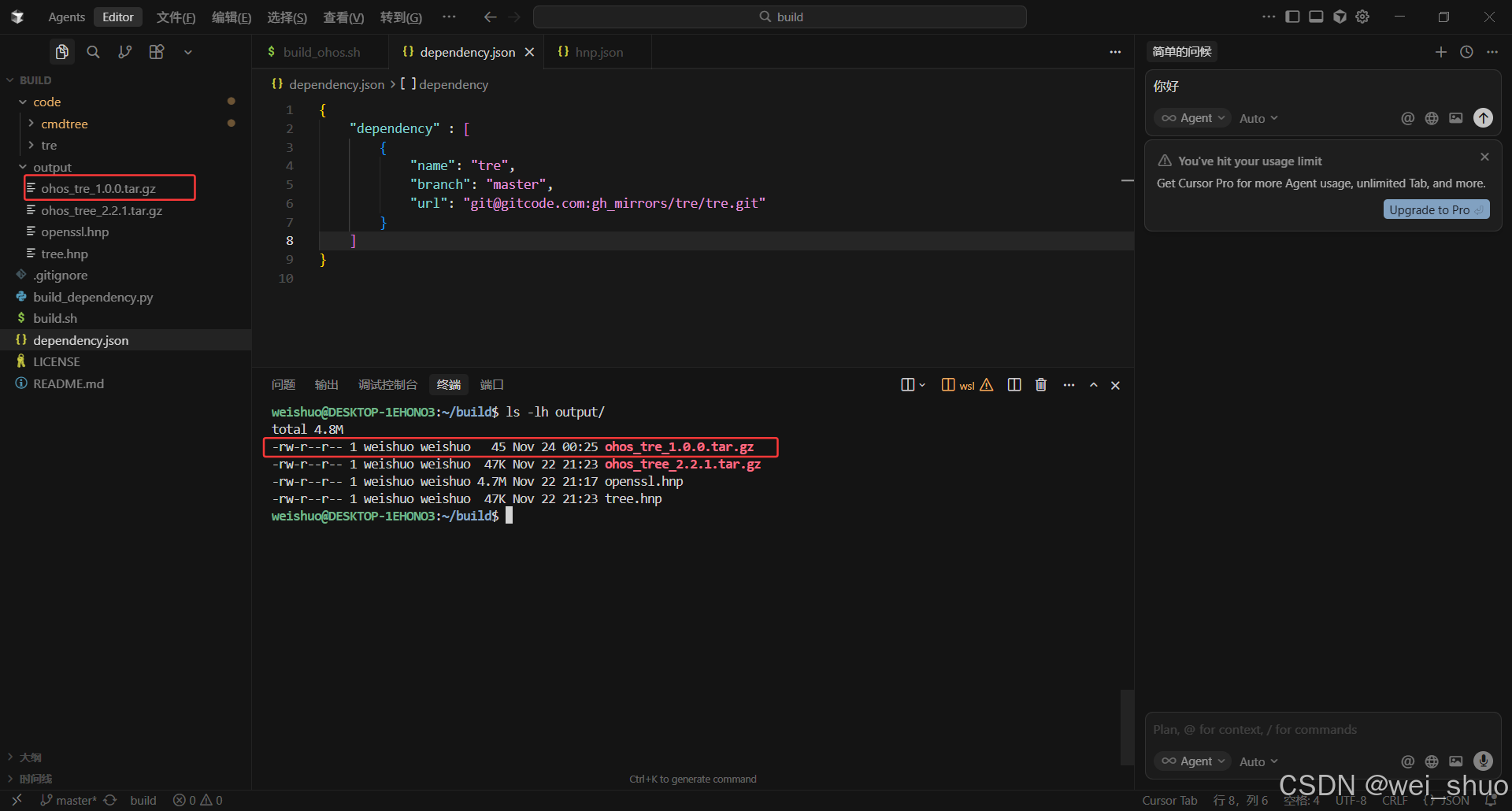Switch to 问题 panel tab
The width and height of the screenshot is (1512, 811).
click(283, 385)
